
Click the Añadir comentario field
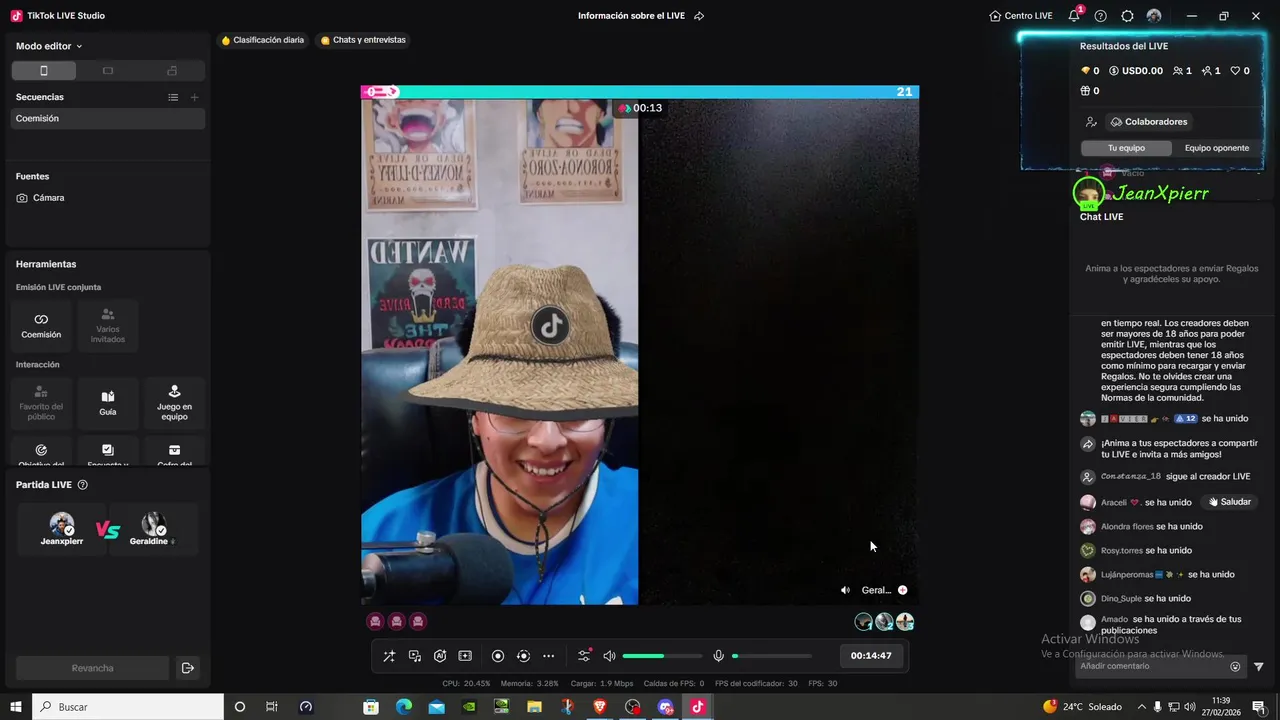pyautogui.click(x=1152, y=666)
